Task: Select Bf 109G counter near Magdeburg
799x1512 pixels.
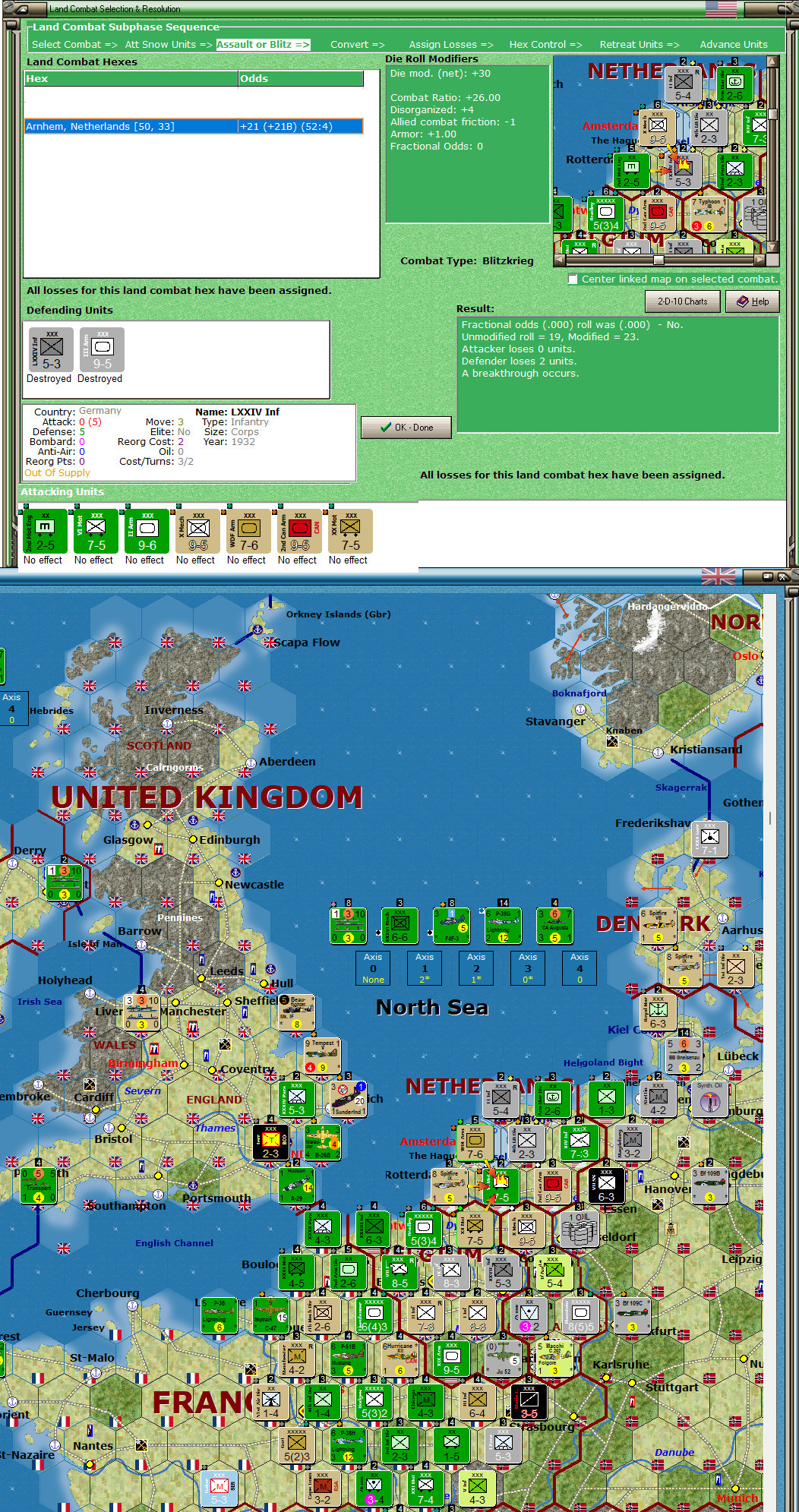Action: point(710,1185)
